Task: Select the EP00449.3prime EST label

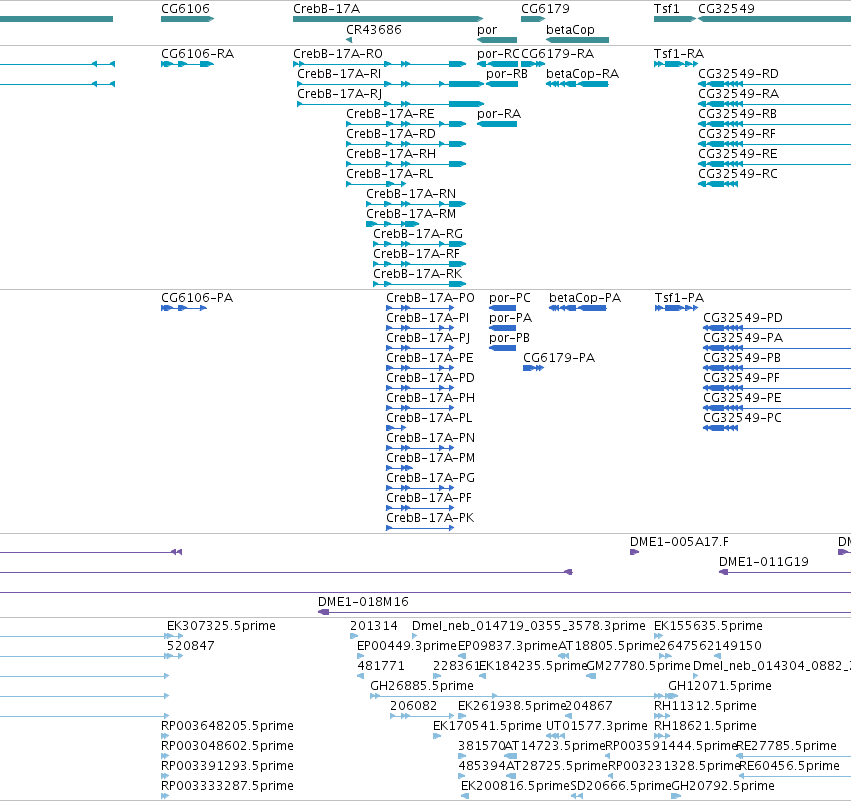Action: coord(407,646)
